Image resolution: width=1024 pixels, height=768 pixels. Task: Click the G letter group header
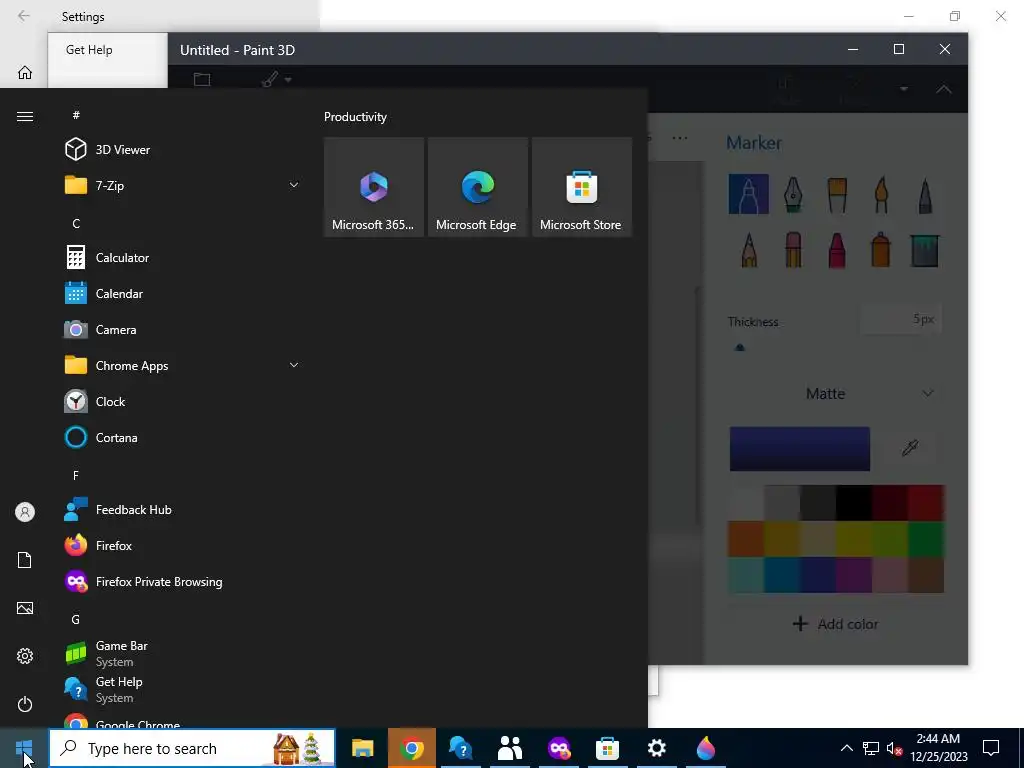(x=76, y=619)
